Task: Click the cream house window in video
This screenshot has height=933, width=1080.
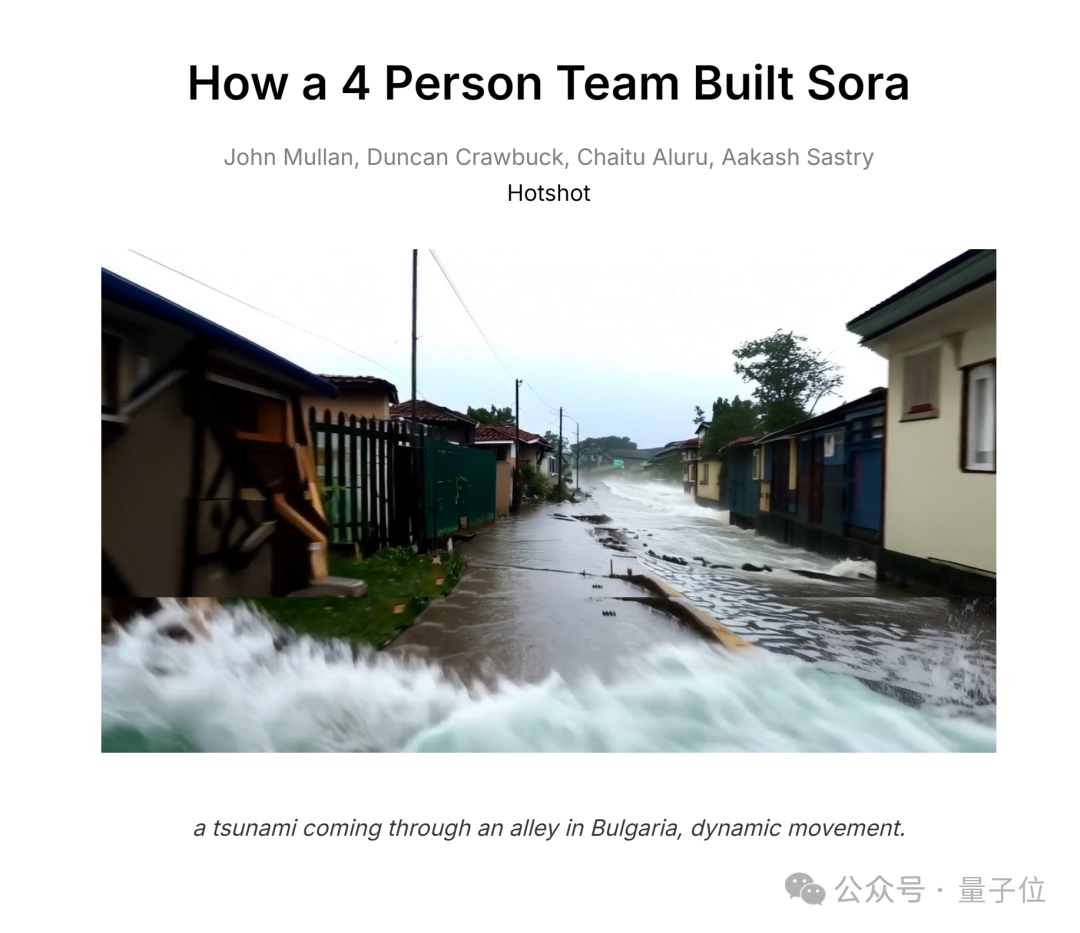Action: click(979, 415)
